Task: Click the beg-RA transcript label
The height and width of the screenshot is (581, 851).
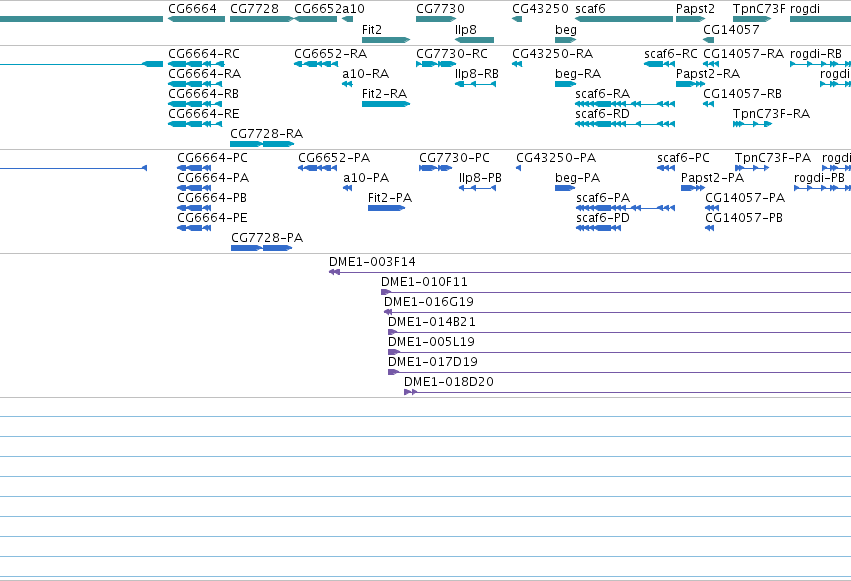Action: (578, 74)
